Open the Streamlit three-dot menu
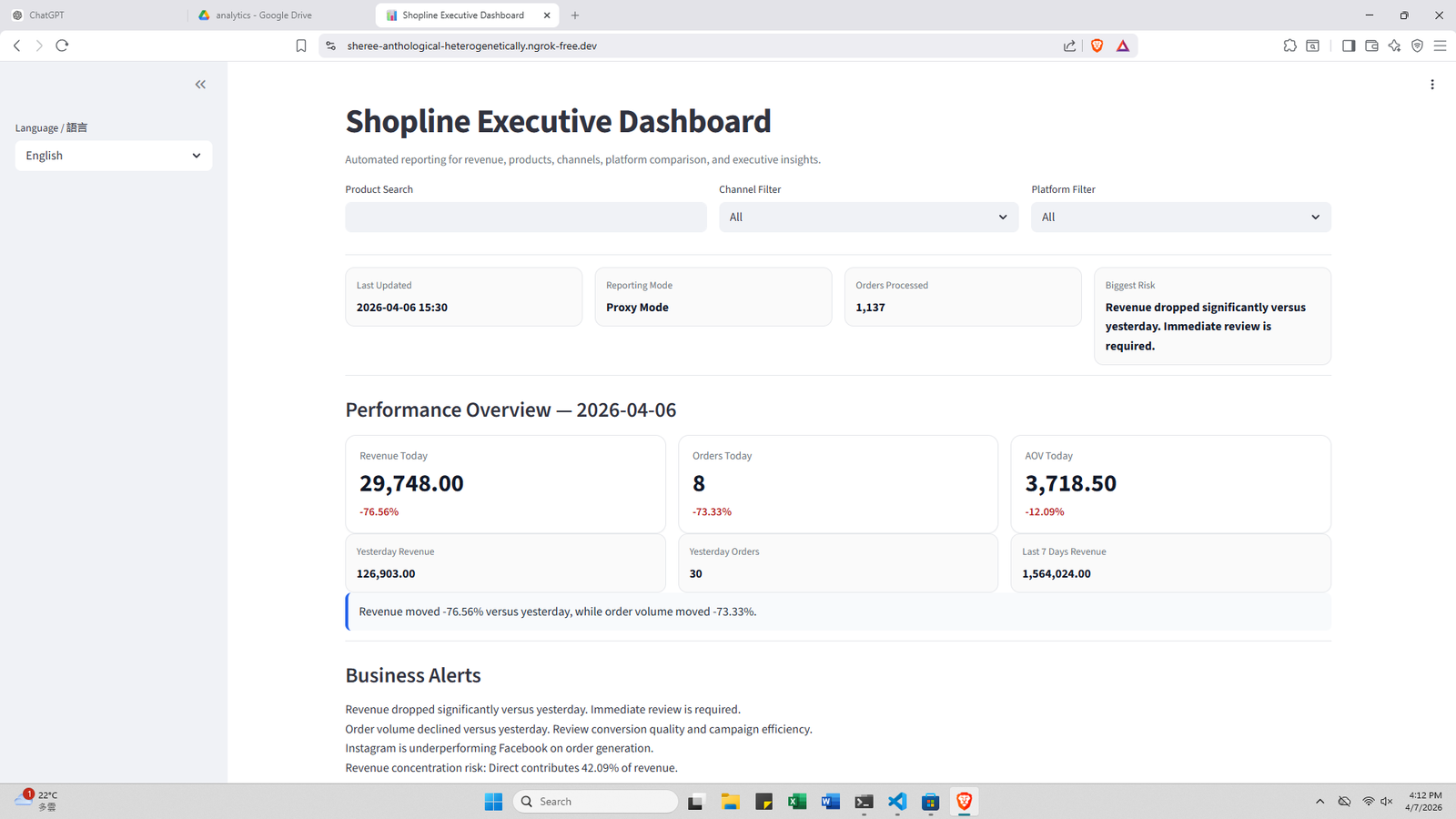Viewport: 1456px width, 819px height. click(x=1431, y=85)
